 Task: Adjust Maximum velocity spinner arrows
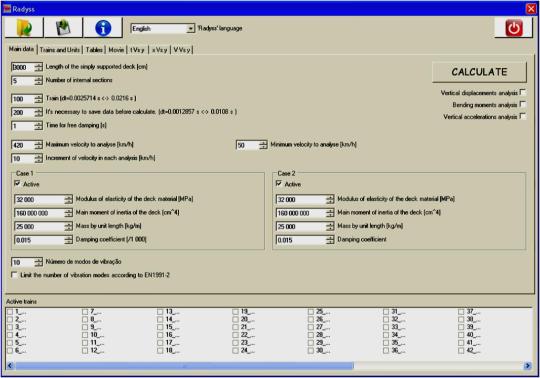pos(39,145)
